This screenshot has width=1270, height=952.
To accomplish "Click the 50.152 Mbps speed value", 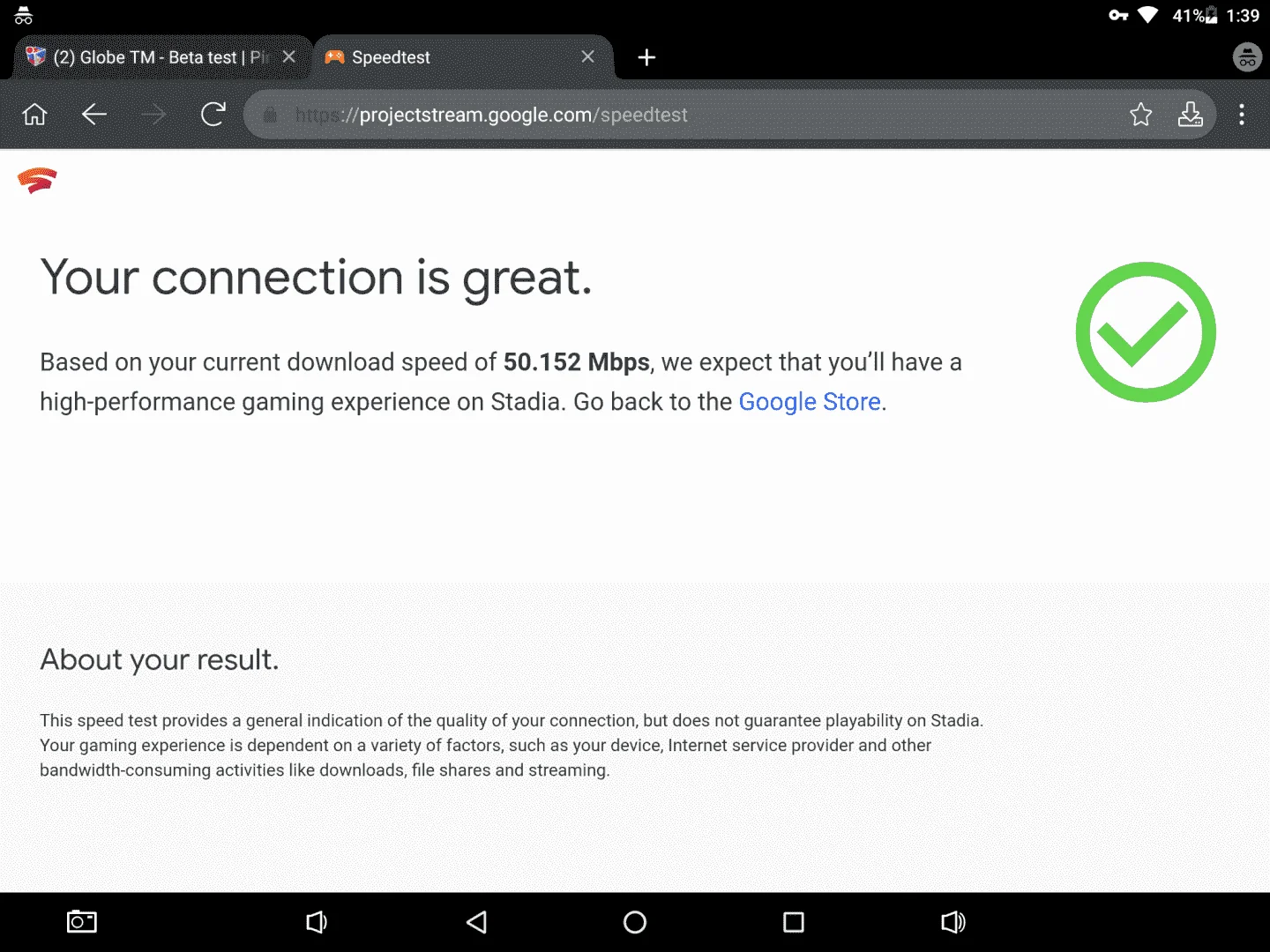I will [x=577, y=362].
